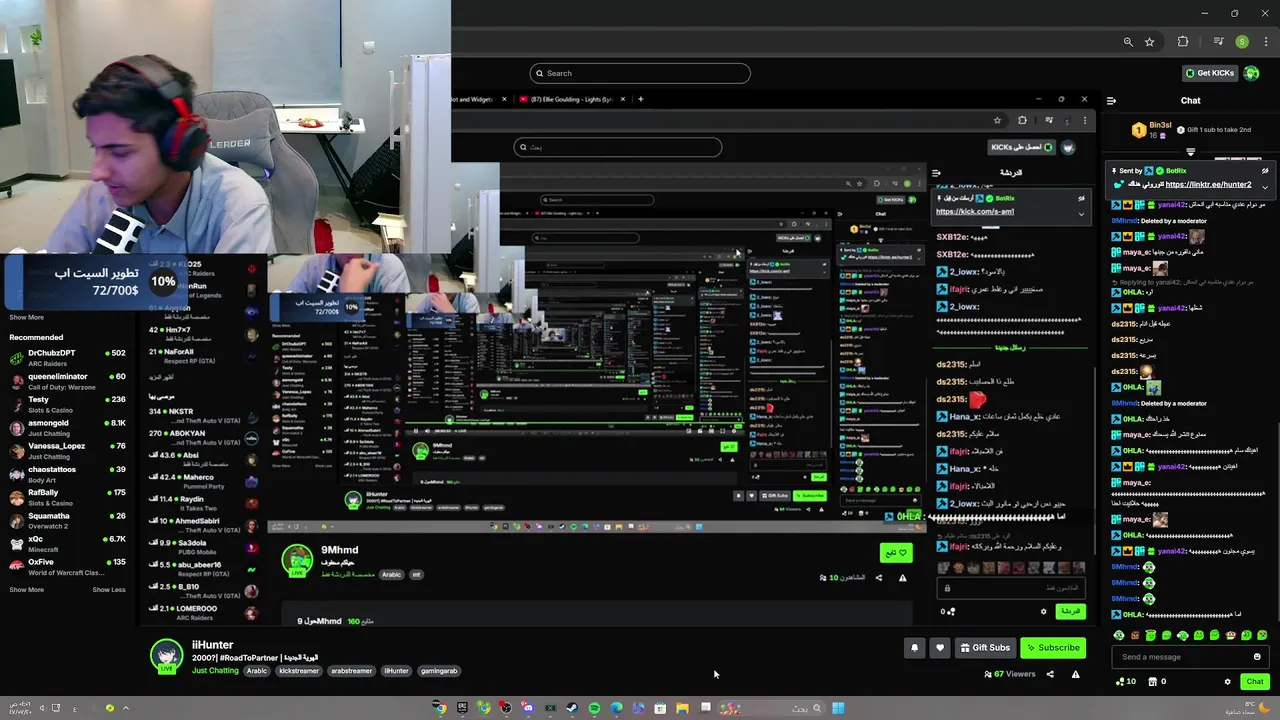Follow iiHunter with the heart icon

coord(939,648)
